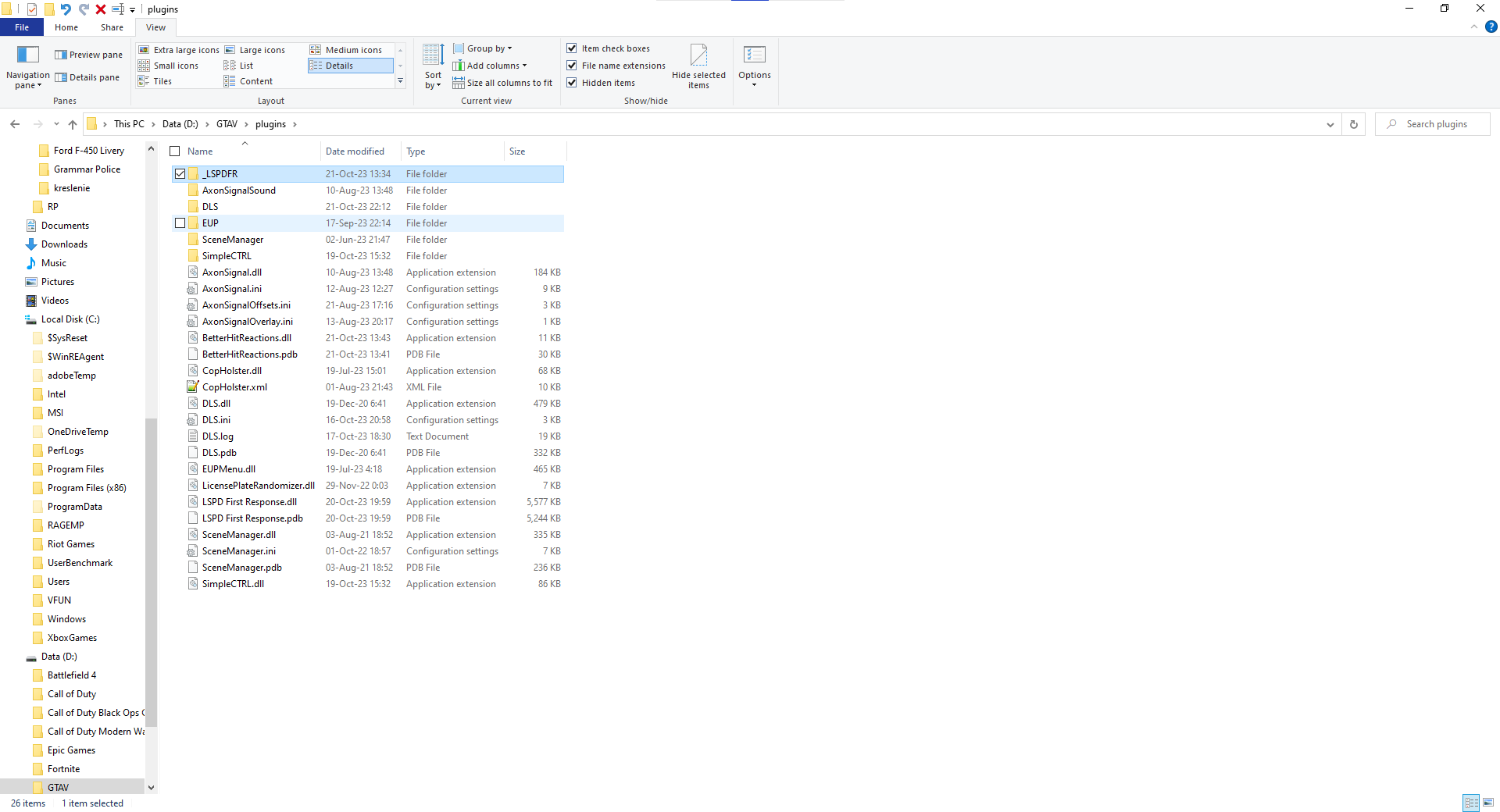Open the File menu
Viewport: 1500px width, 812px height.
pyautogui.click(x=22, y=27)
